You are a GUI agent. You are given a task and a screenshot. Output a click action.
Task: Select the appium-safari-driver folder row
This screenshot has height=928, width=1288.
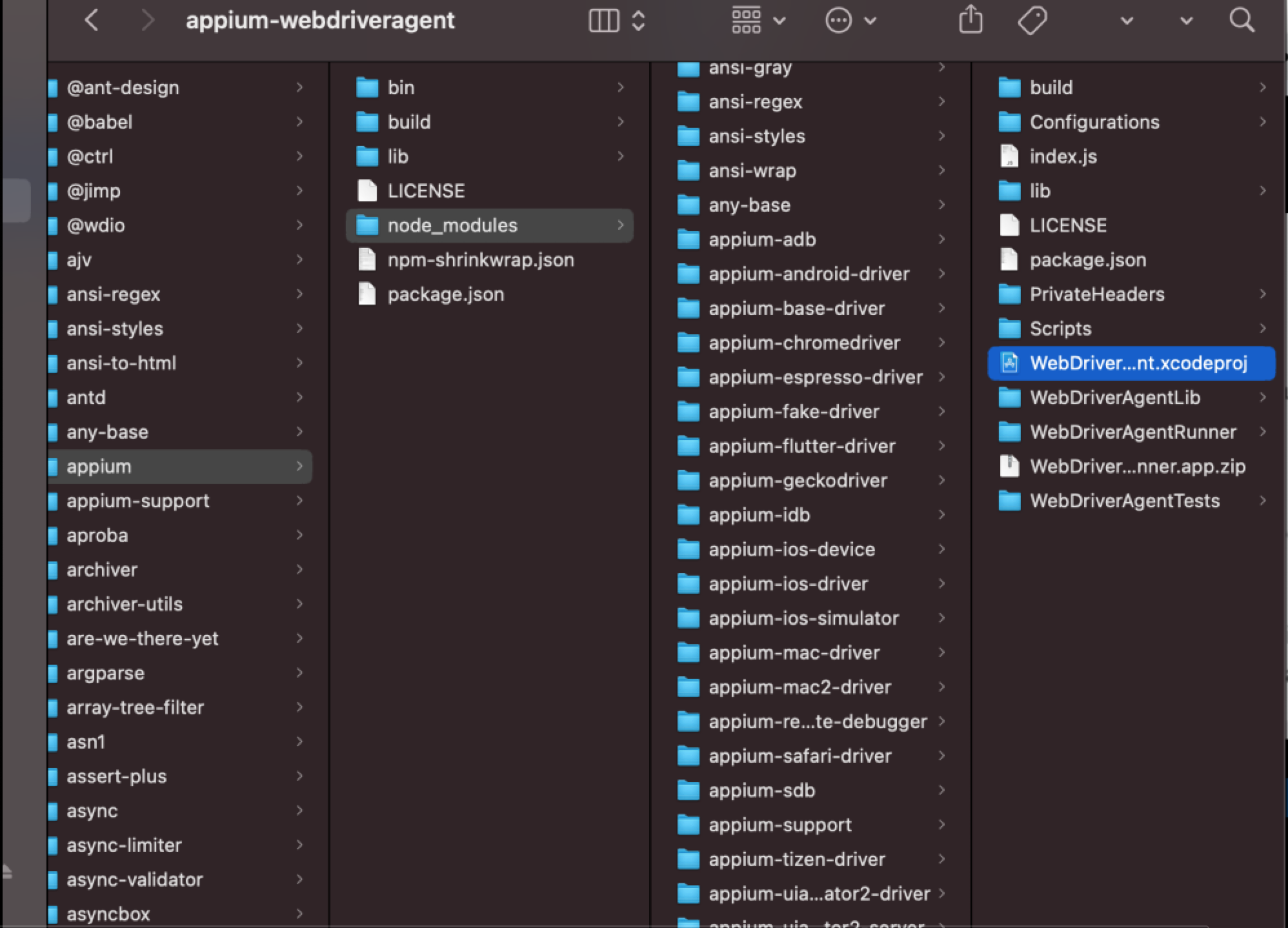(811, 756)
